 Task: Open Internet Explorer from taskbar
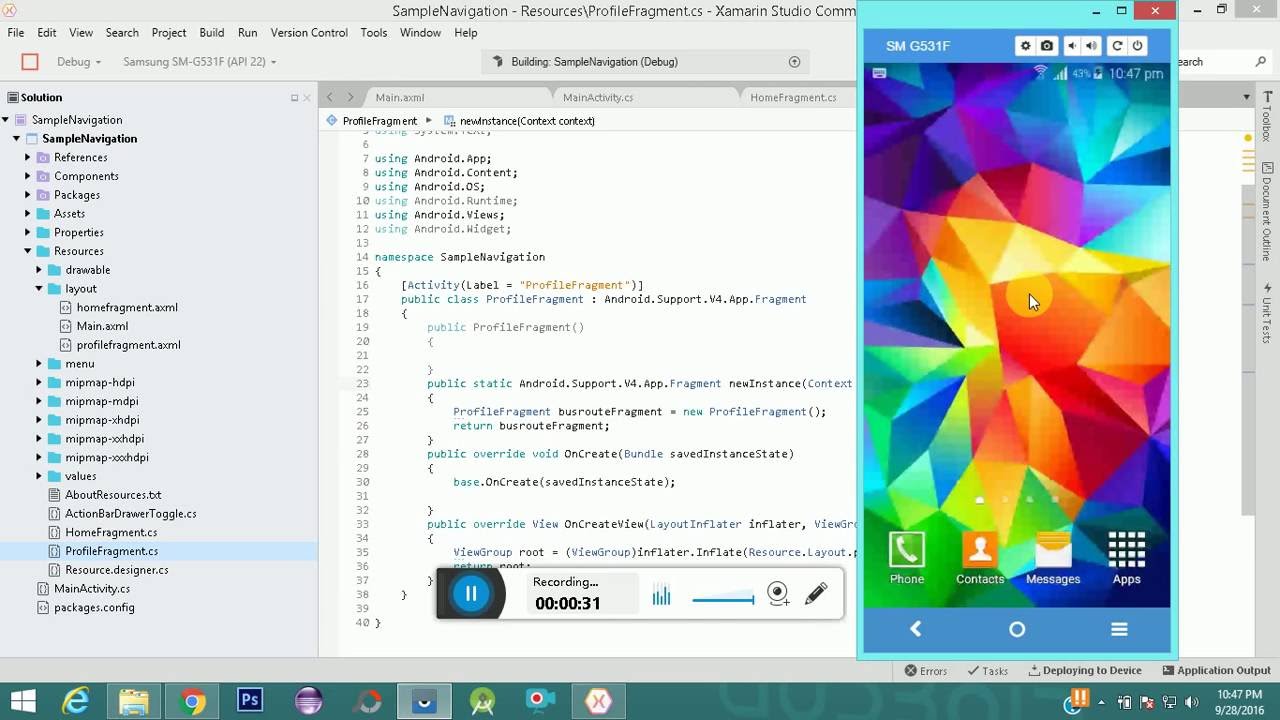[76, 701]
